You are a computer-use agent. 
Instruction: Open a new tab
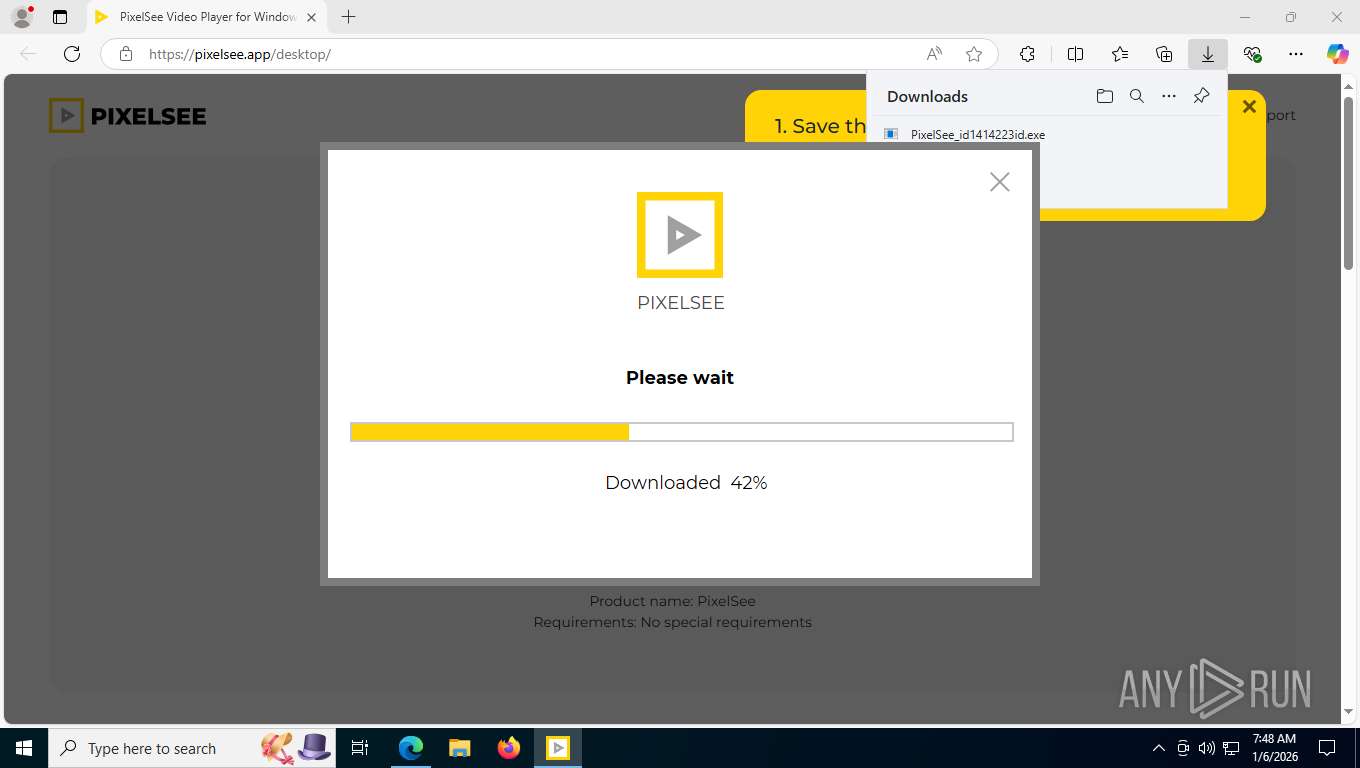348,17
